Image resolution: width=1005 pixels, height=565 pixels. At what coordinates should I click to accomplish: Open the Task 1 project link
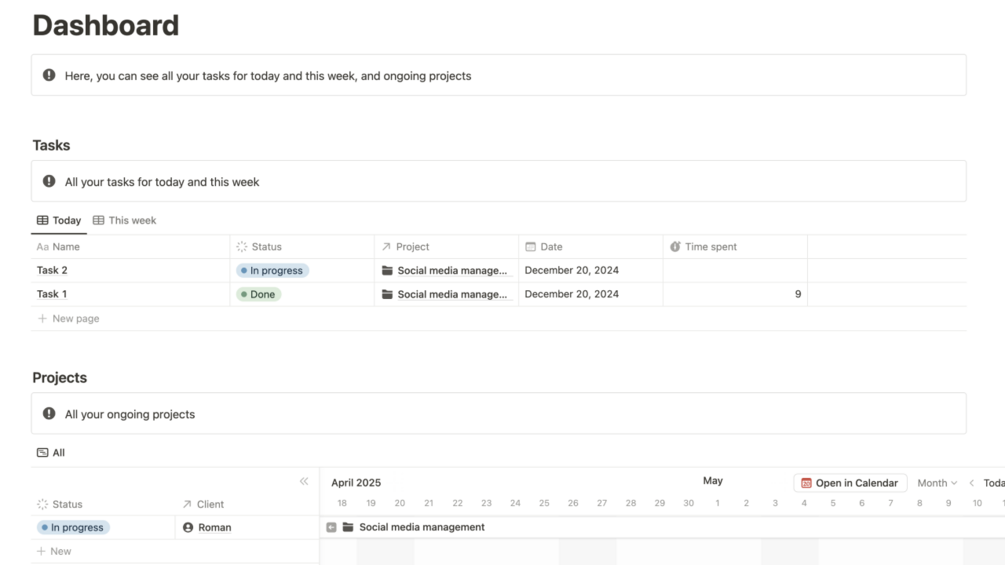[451, 294]
